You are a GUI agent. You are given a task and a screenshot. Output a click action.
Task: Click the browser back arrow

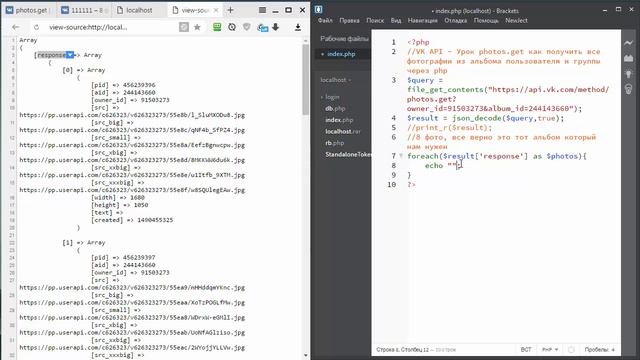click(16, 27)
